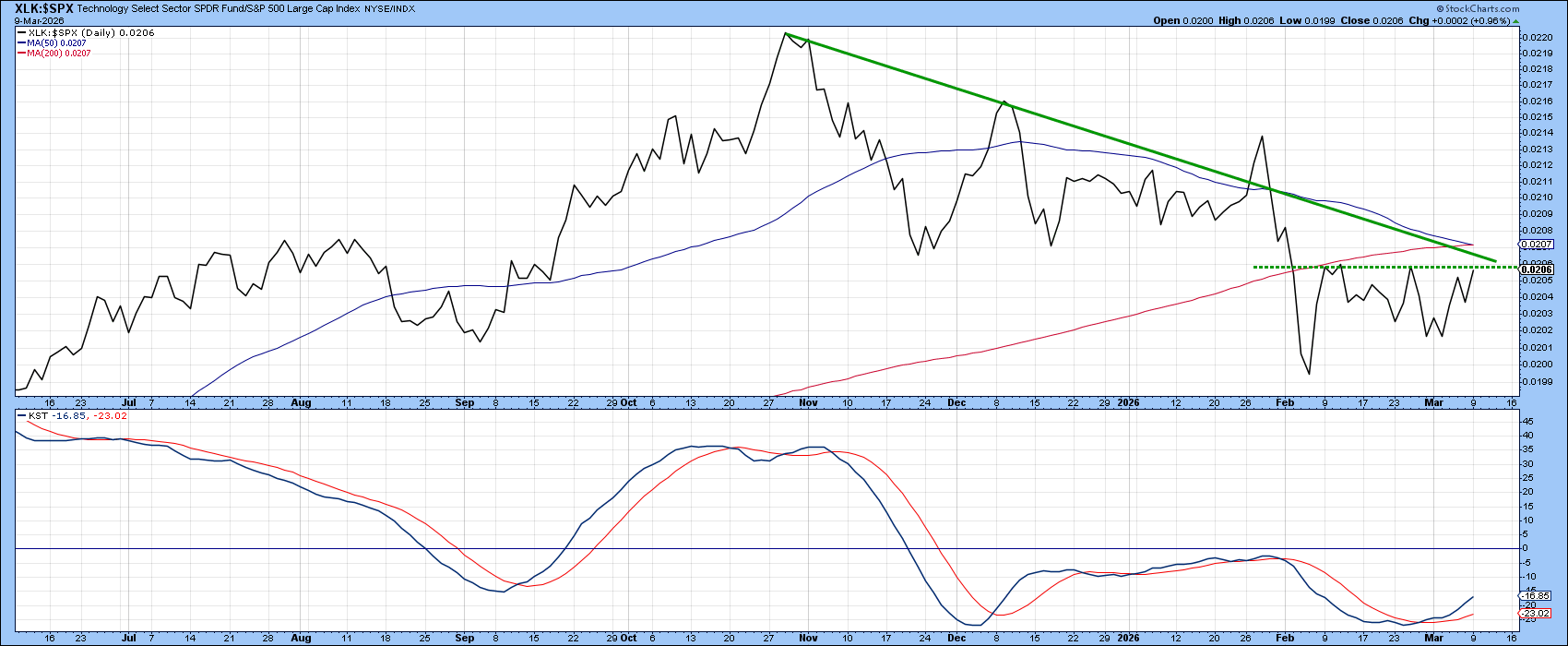Click the High 0.0206 value
This screenshot has width=1568, height=646.
pos(1245,20)
